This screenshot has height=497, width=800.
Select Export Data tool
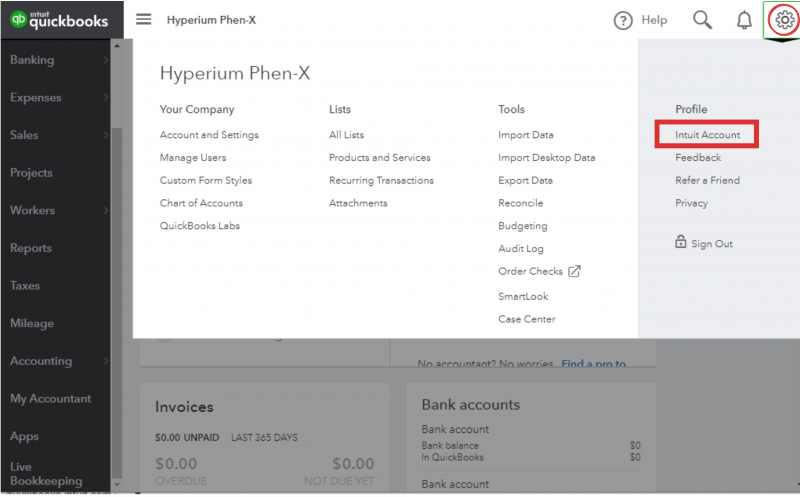point(526,180)
